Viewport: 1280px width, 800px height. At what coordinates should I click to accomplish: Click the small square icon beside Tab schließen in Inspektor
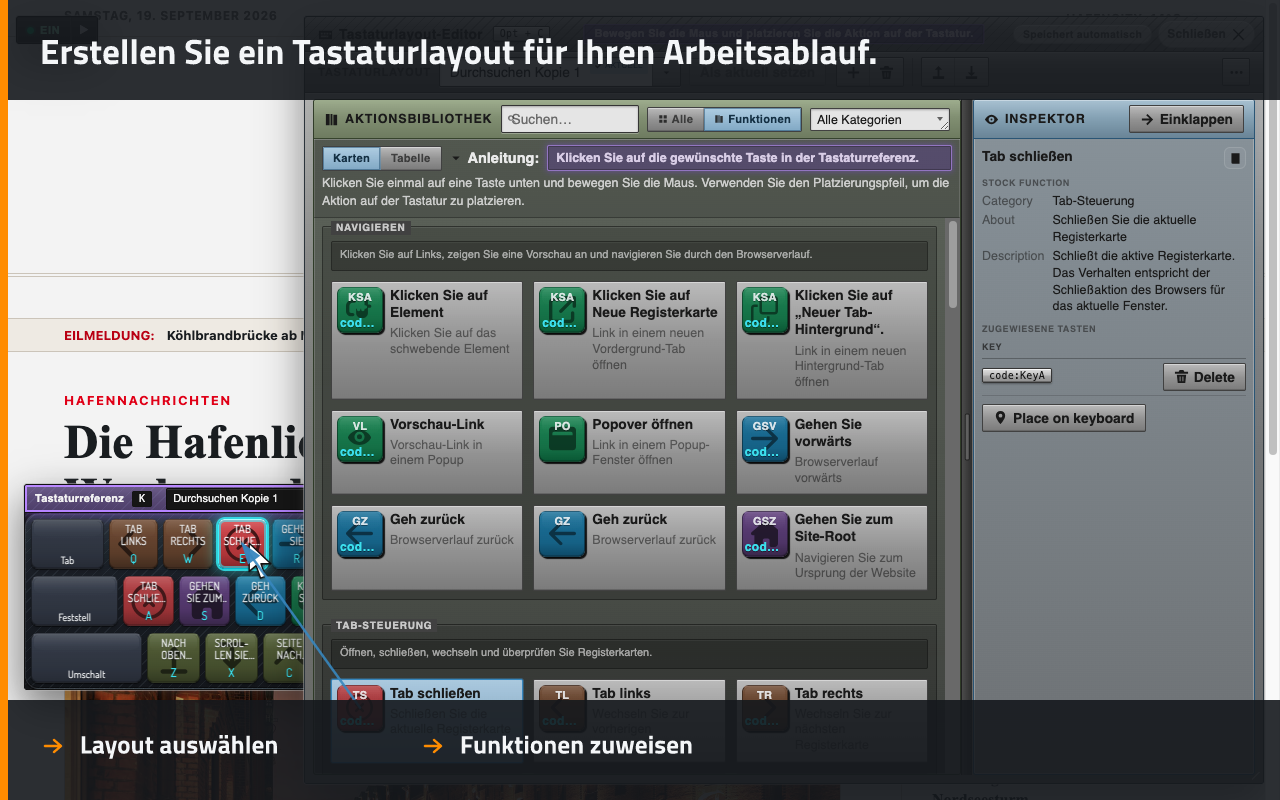[1235, 158]
